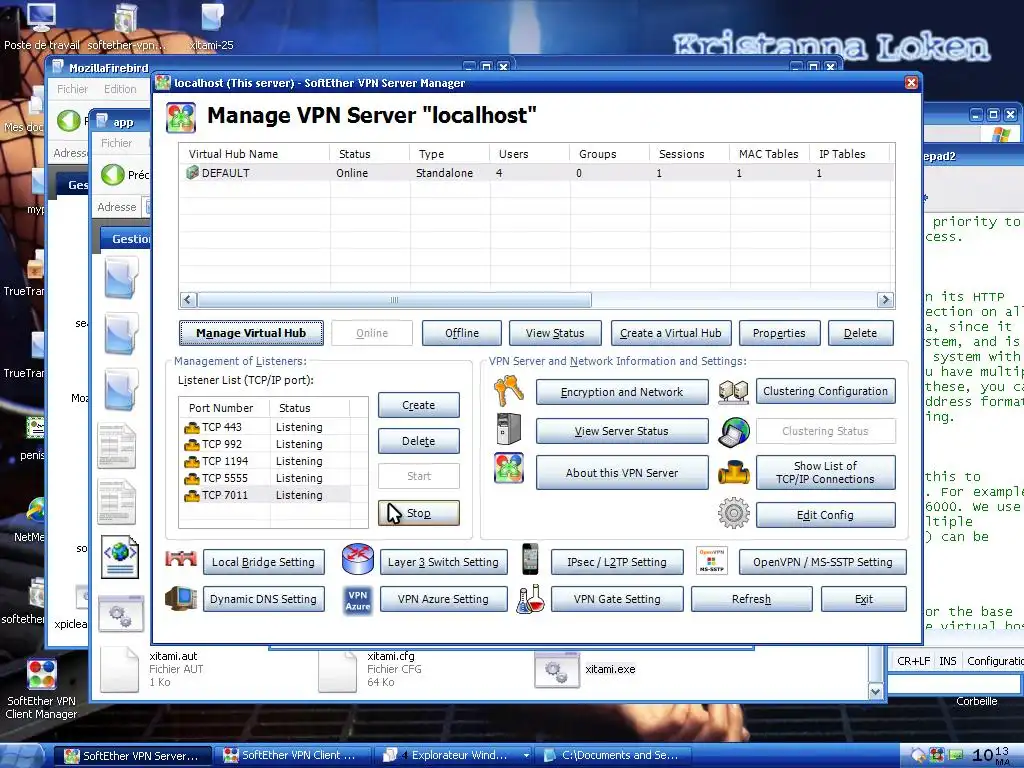Open Local Bridge Setting

pos(263,562)
